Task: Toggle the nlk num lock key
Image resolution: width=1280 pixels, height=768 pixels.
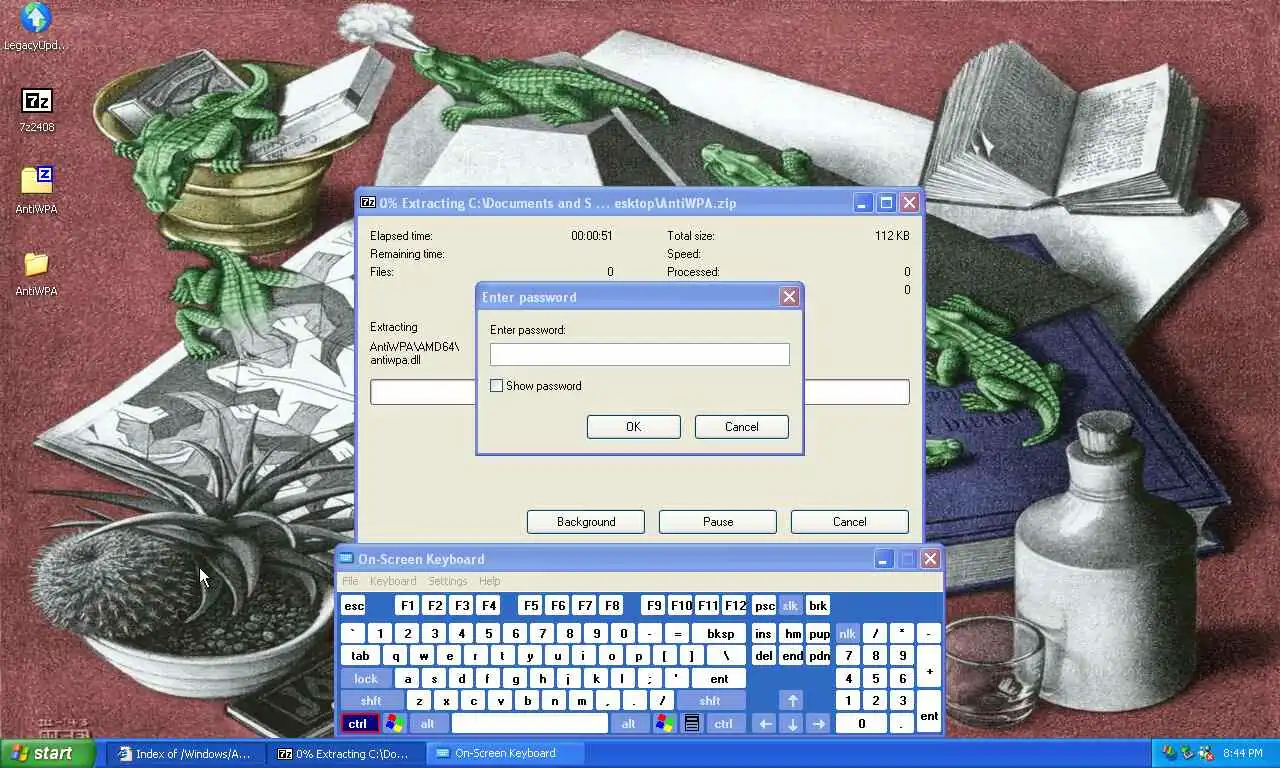Action: click(x=847, y=633)
